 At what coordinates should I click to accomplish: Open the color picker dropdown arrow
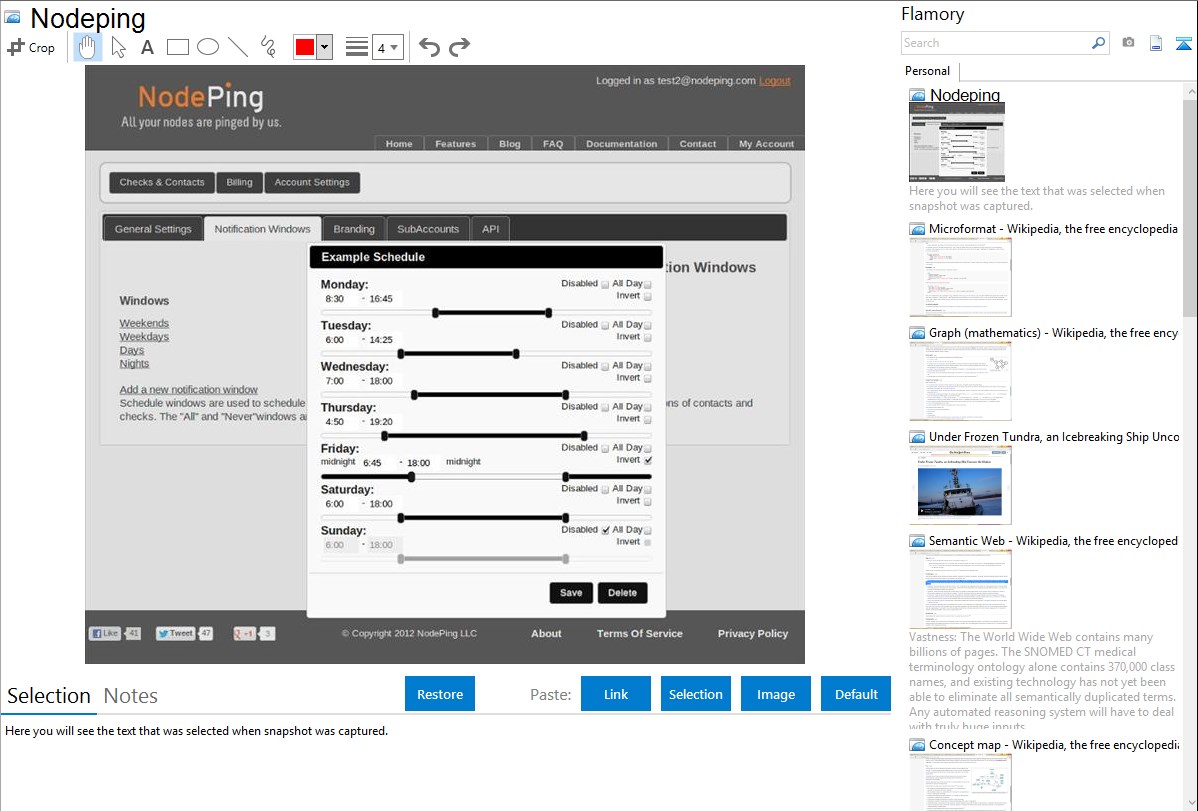324,47
